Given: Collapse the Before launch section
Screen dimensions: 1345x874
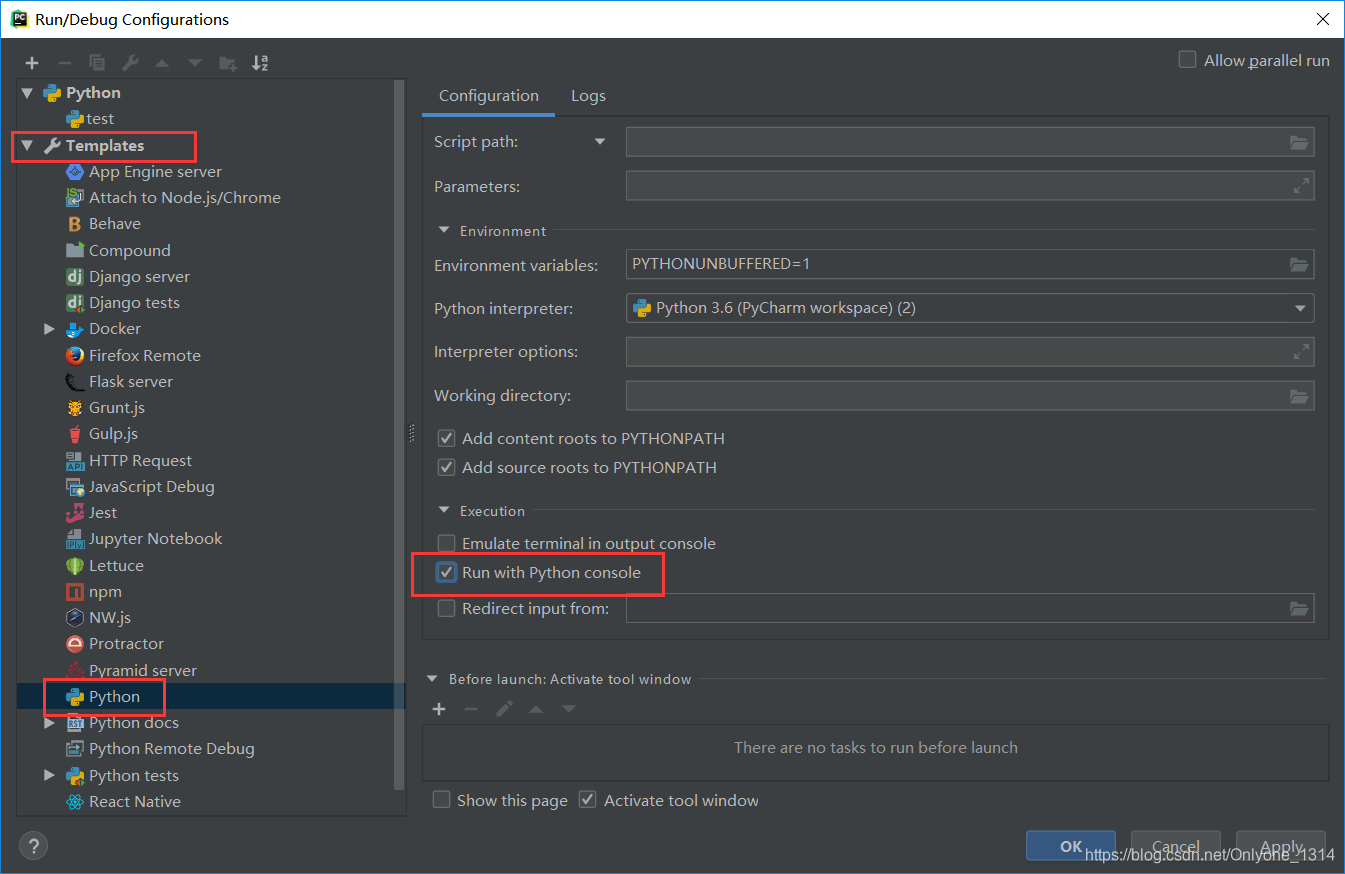Looking at the screenshot, I should pyautogui.click(x=433, y=679).
